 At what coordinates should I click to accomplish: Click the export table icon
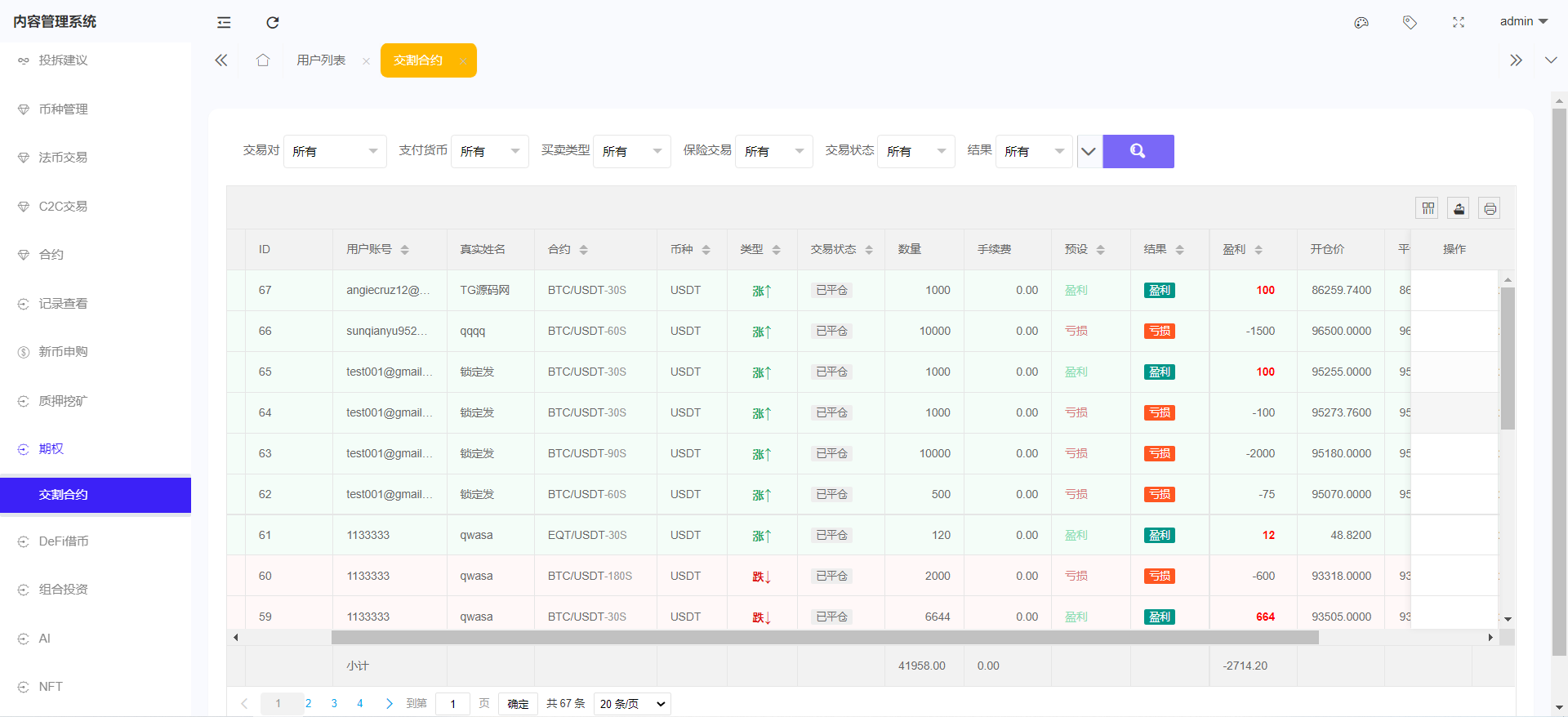[x=1459, y=208]
